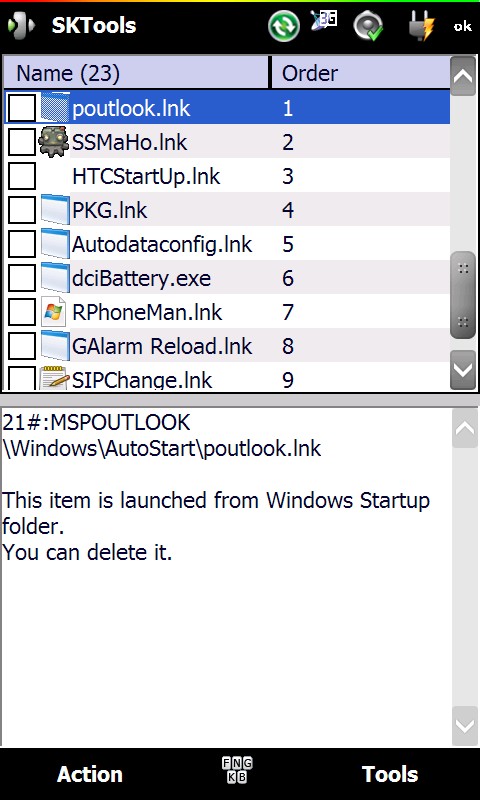Open the 3G connectivity status icon
Image resolution: width=480 pixels, height=800 pixels.
[x=324, y=22]
